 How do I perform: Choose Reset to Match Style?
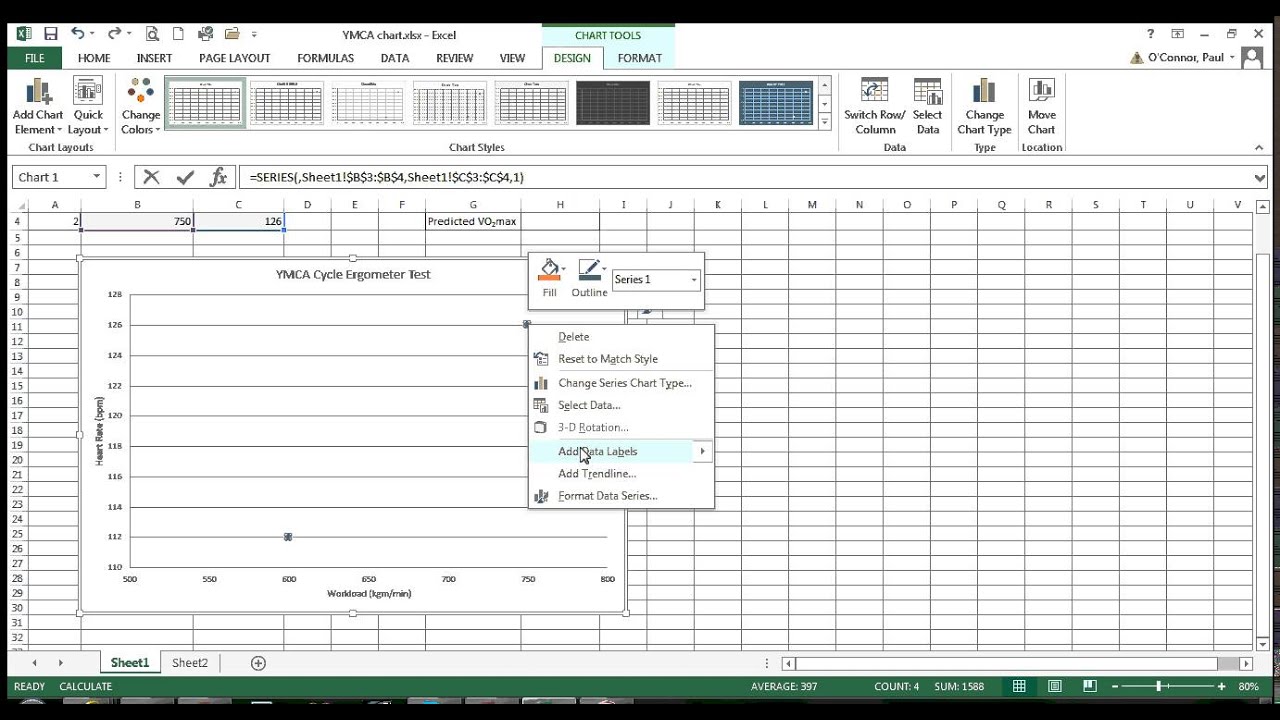[622, 359]
